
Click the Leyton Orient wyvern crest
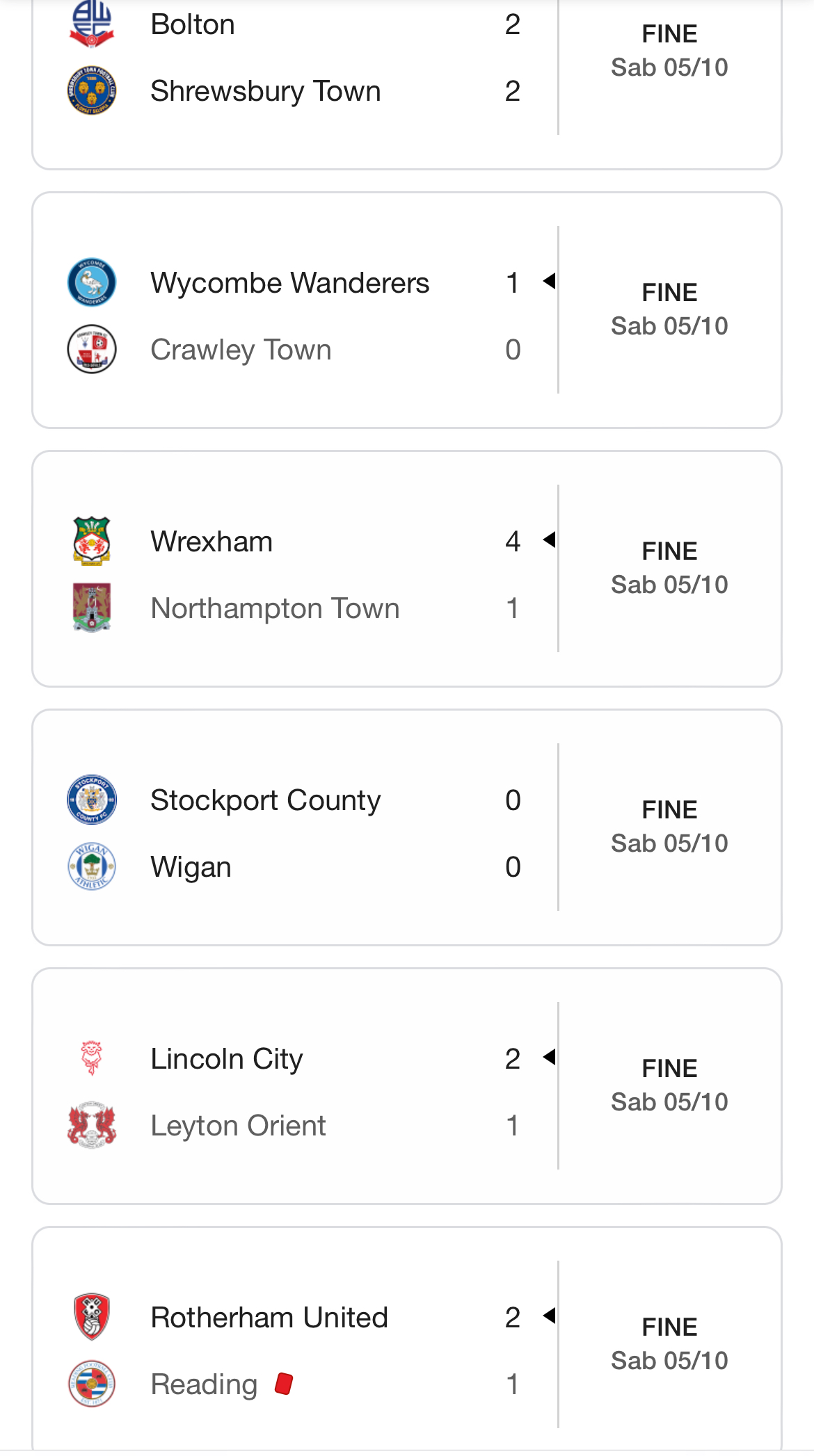pyautogui.click(x=91, y=1125)
